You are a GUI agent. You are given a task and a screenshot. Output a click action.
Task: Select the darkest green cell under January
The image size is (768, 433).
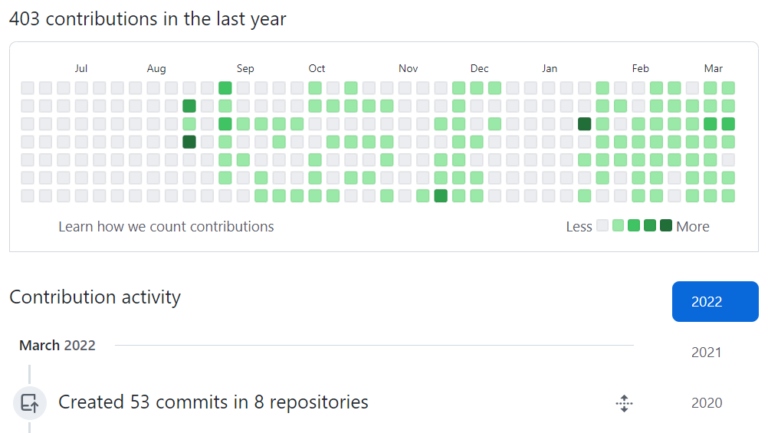(x=584, y=124)
